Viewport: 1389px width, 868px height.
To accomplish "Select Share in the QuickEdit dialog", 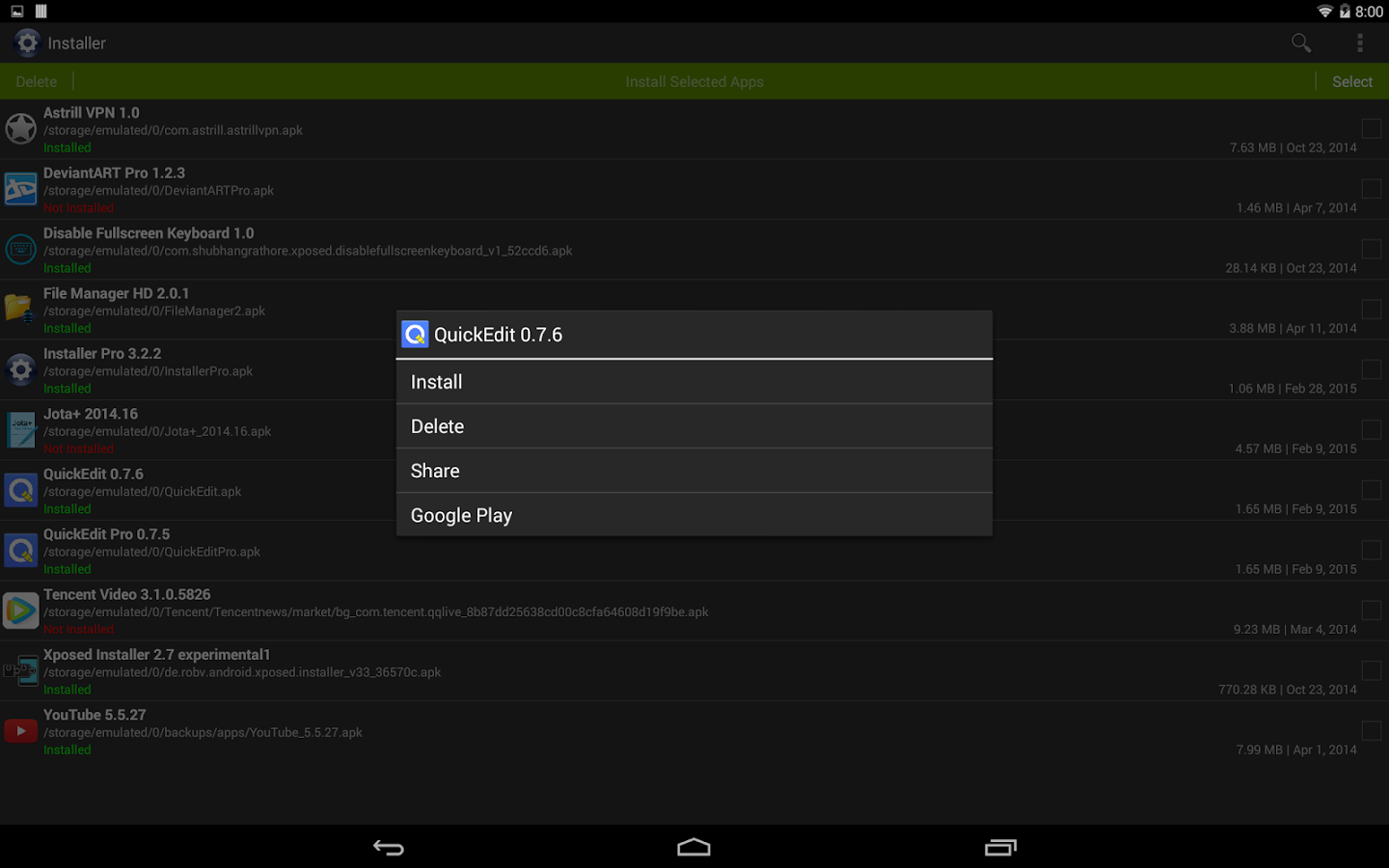I will 694,471.
